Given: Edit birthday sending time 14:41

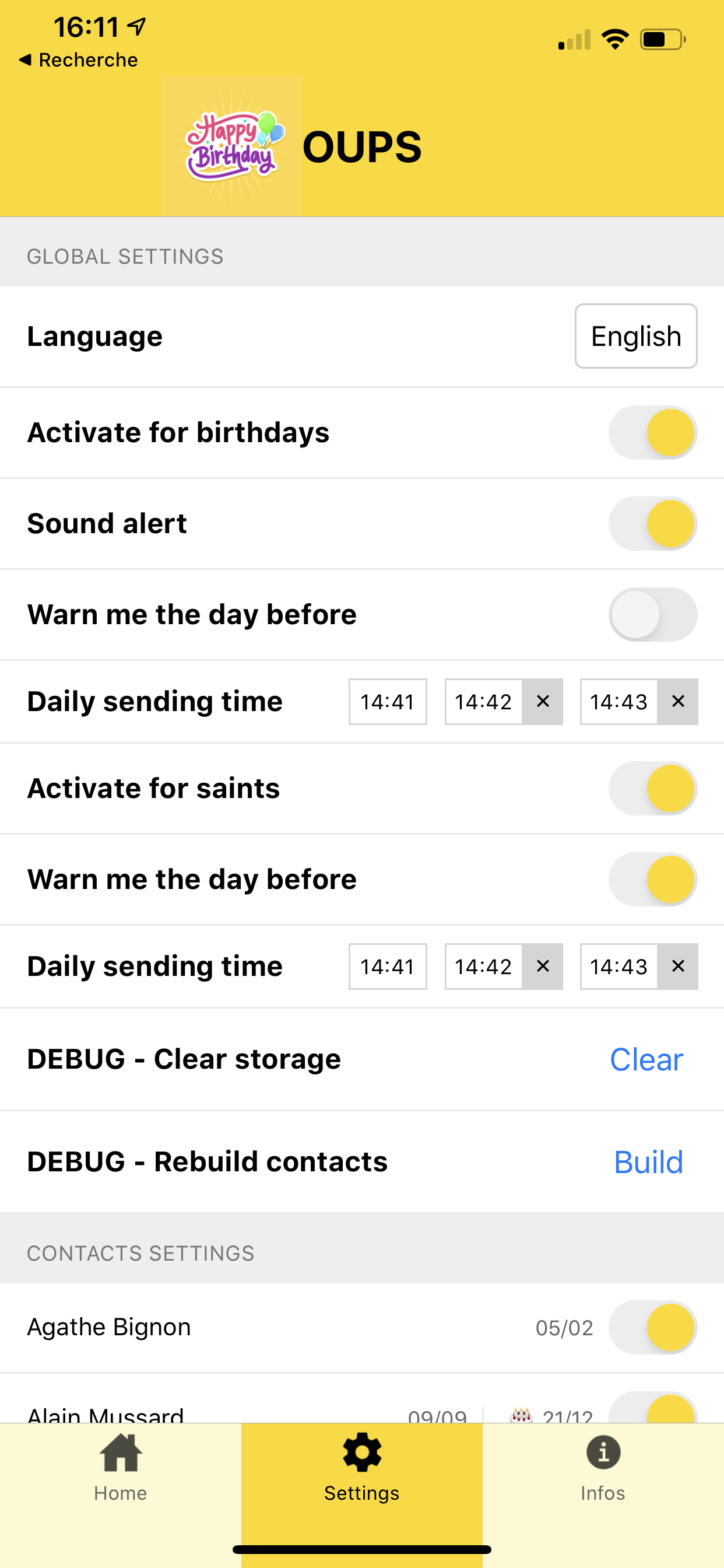Looking at the screenshot, I should pyautogui.click(x=388, y=702).
